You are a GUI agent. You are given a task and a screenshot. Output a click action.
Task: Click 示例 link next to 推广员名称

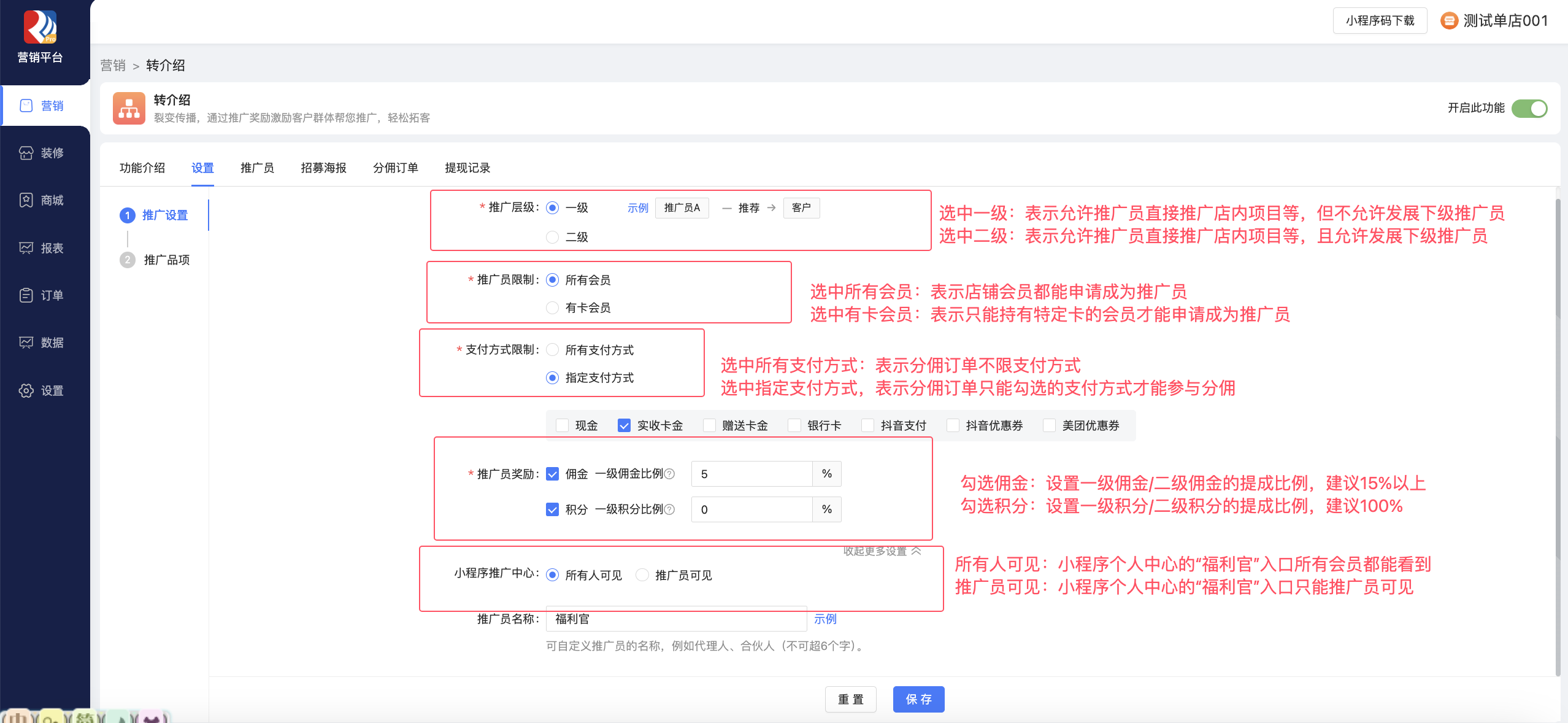(825, 619)
